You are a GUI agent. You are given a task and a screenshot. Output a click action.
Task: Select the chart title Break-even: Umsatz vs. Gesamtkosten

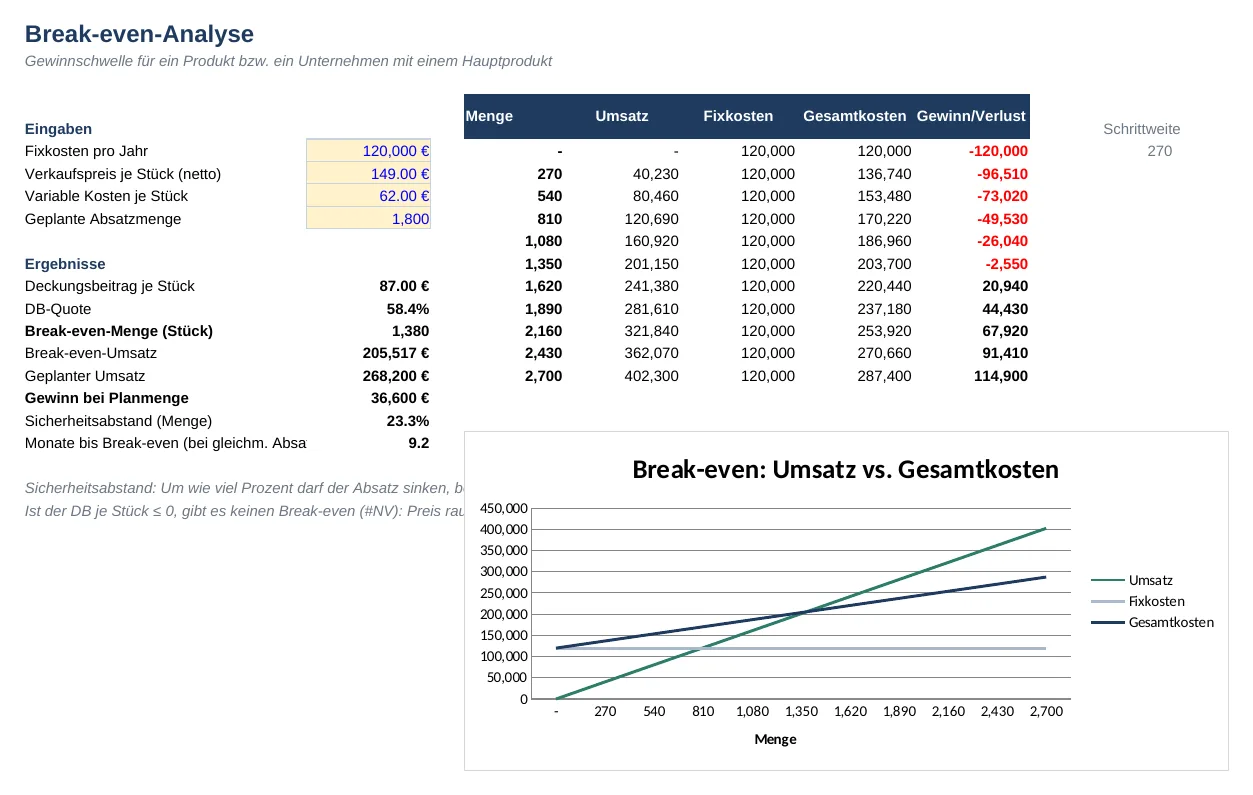click(x=845, y=469)
